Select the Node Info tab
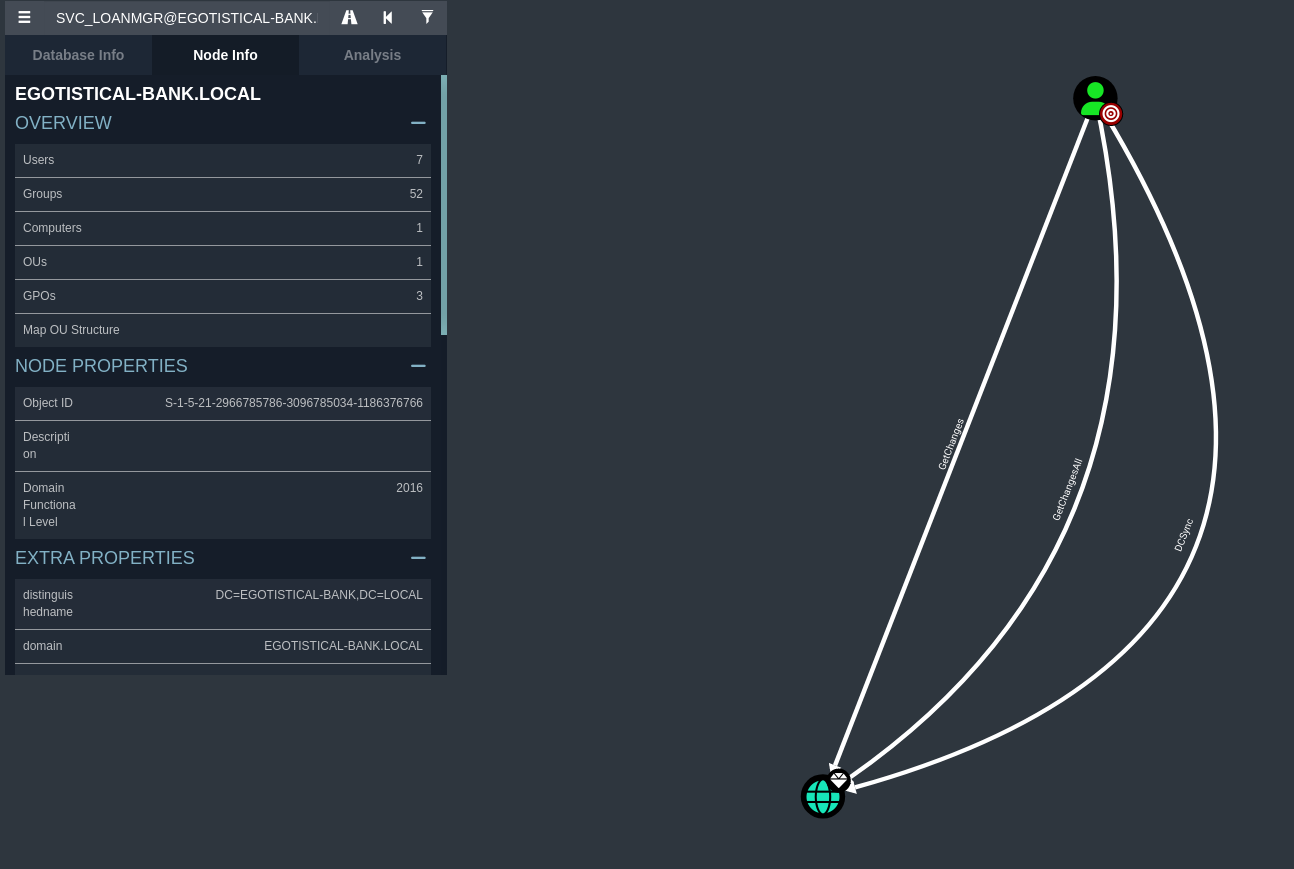 pyautogui.click(x=225, y=55)
